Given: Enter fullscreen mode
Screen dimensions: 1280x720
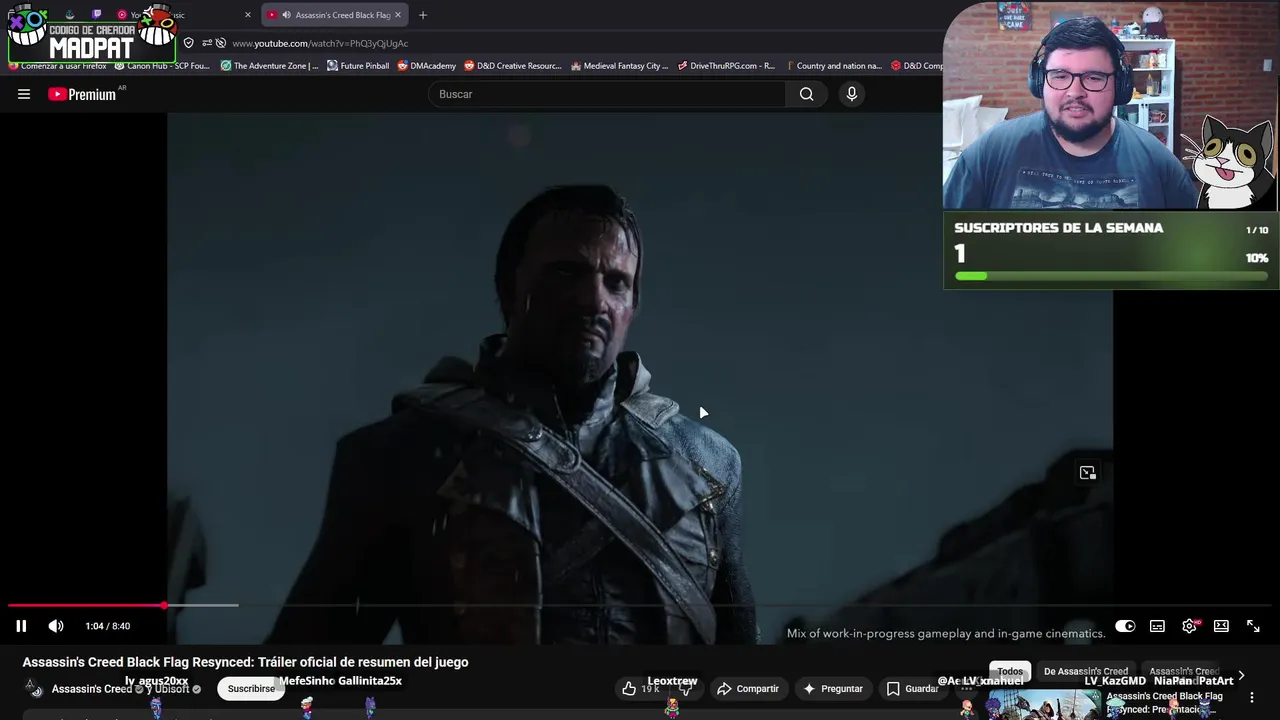Looking at the screenshot, I should [1253, 626].
